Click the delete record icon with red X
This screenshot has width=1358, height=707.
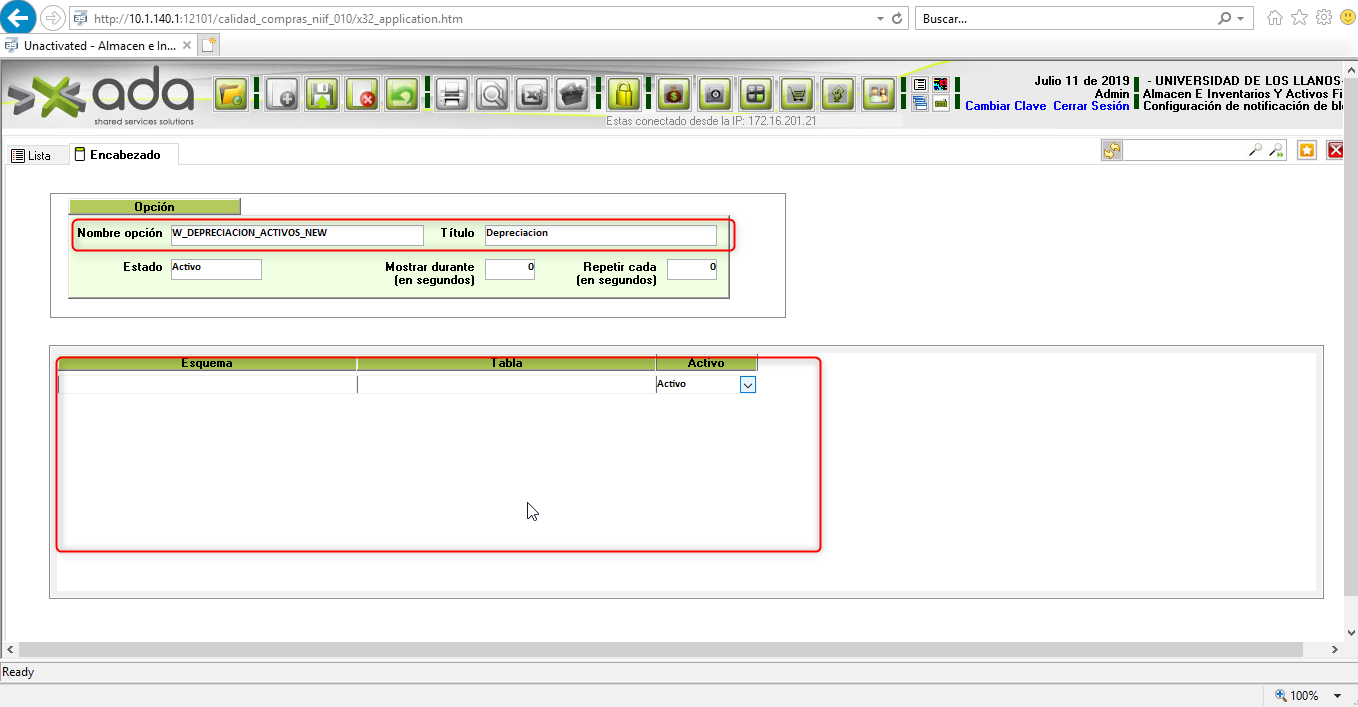click(362, 95)
